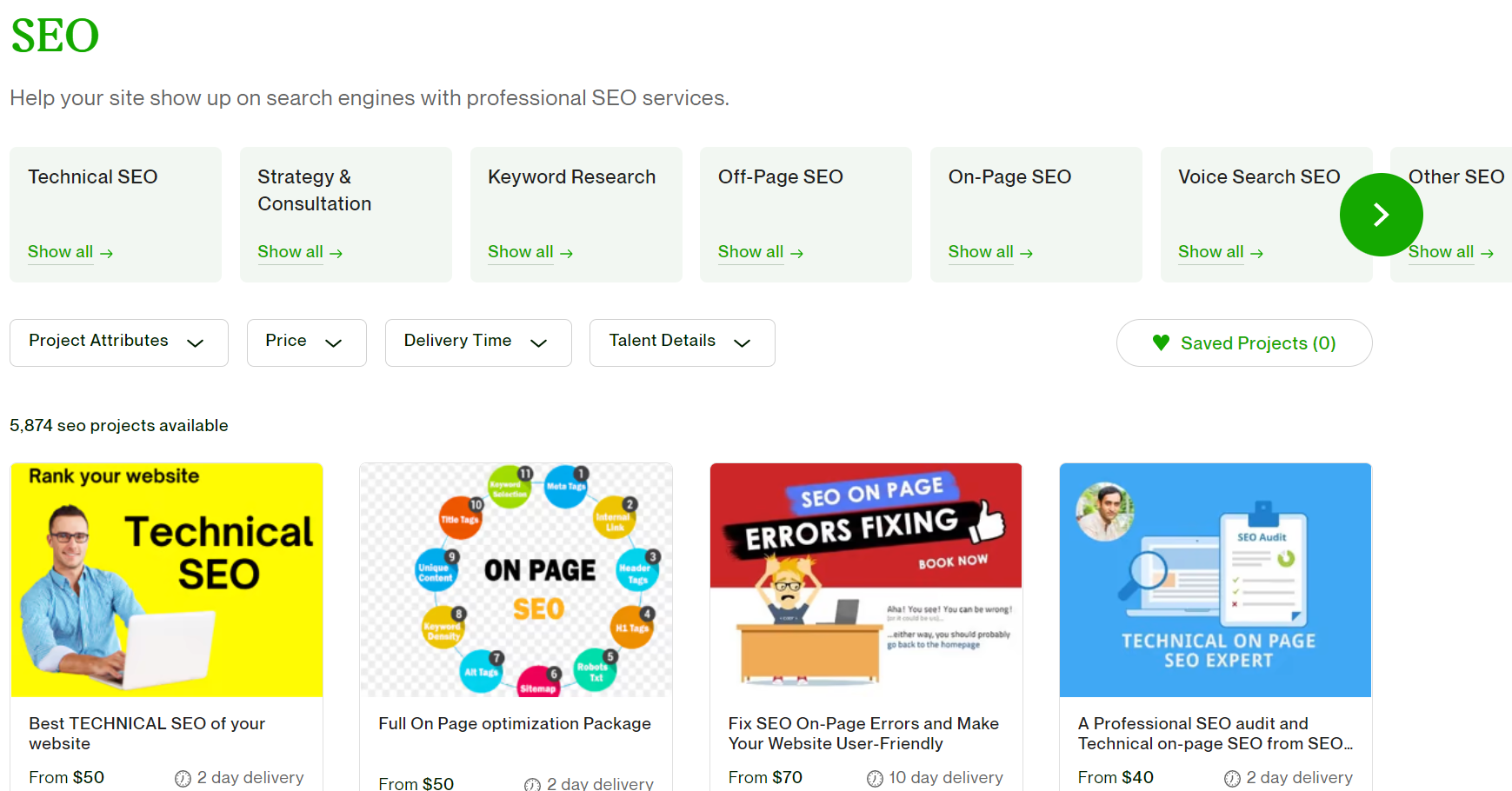The width and height of the screenshot is (1512, 791).
Task: Click the seller avatar photo on the SEO audit card
Action: [1104, 513]
